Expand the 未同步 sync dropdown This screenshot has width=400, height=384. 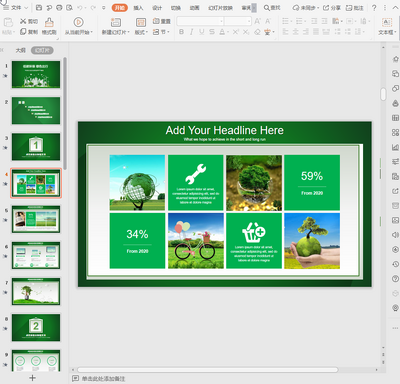click(x=318, y=8)
